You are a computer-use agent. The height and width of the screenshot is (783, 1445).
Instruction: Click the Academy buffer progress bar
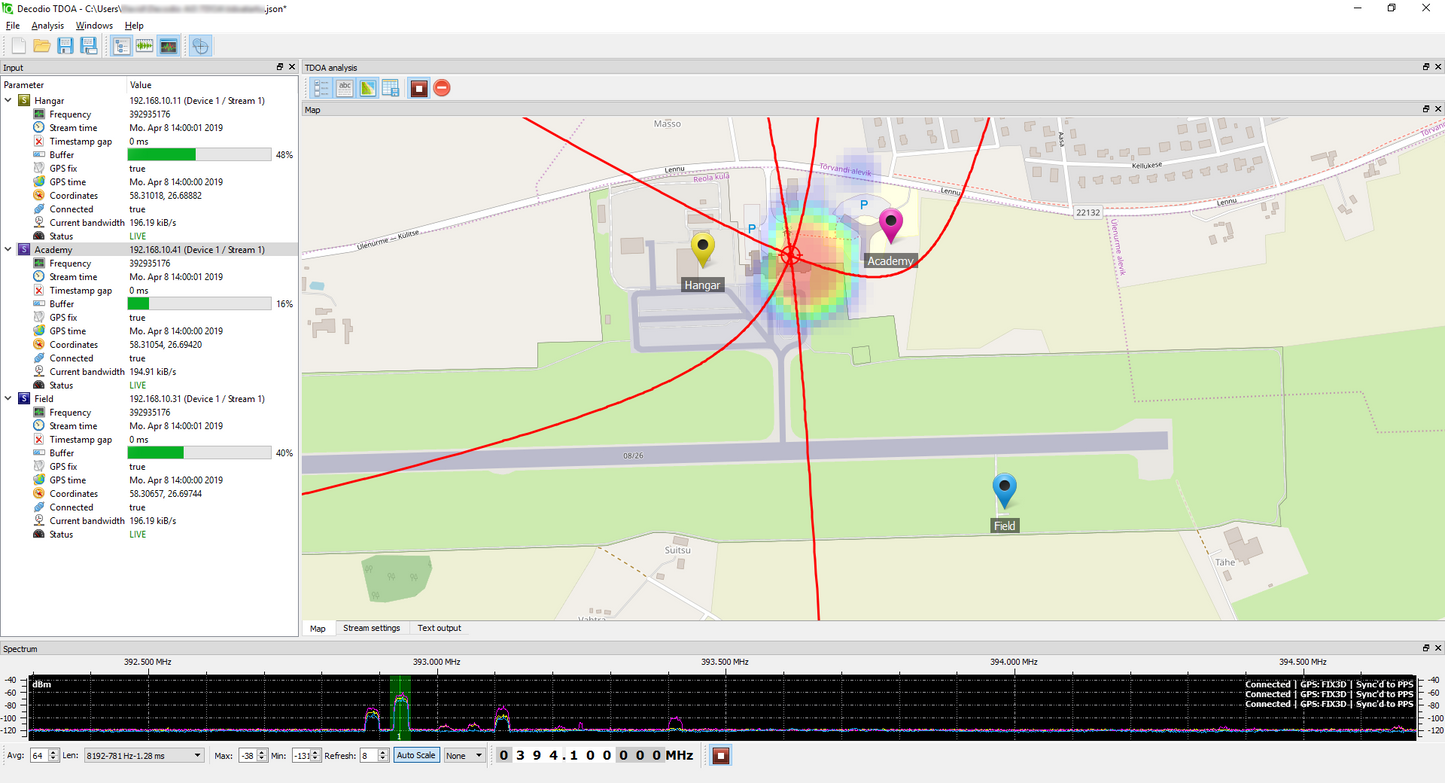(198, 303)
